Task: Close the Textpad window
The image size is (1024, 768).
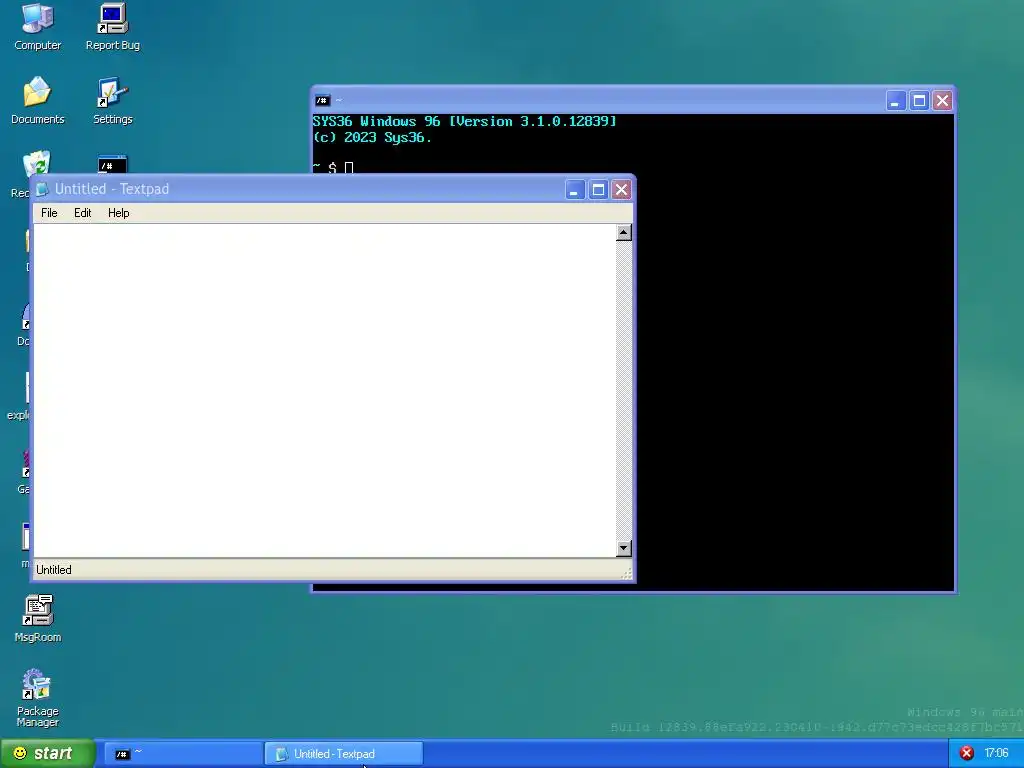Action: tap(621, 189)
